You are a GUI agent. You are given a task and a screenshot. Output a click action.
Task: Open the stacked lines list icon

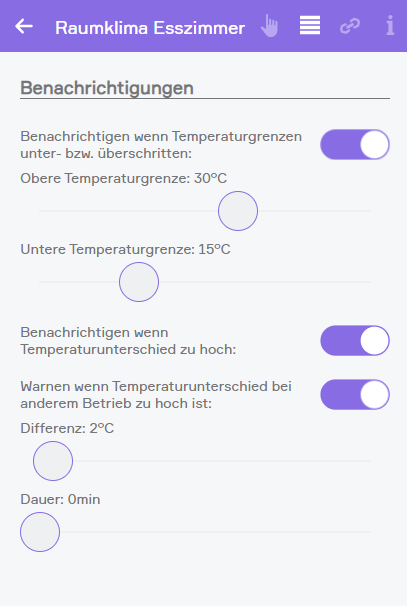(x=310, y=26)
